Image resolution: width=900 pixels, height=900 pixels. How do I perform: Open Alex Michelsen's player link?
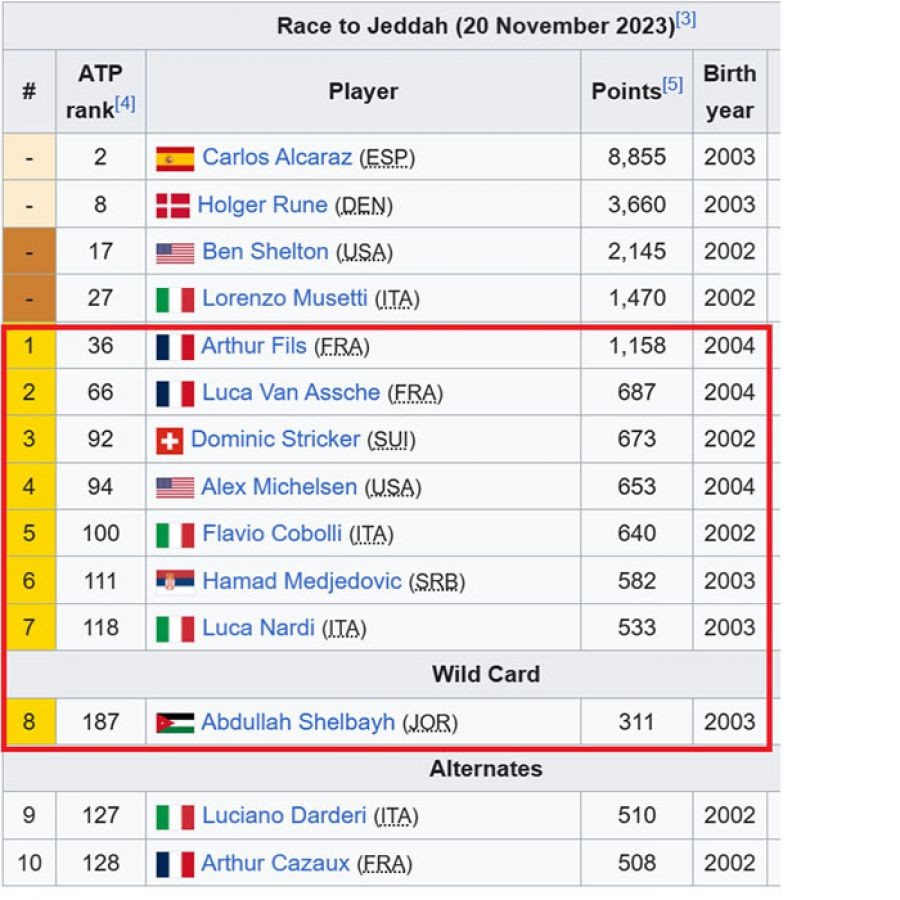pyautogui.click(x=279, y=487)
